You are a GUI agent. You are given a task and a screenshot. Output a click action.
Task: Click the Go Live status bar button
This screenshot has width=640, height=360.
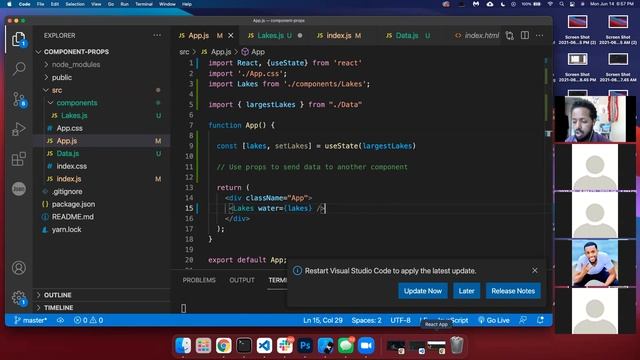pyautogui.click(x=493, y=320)
